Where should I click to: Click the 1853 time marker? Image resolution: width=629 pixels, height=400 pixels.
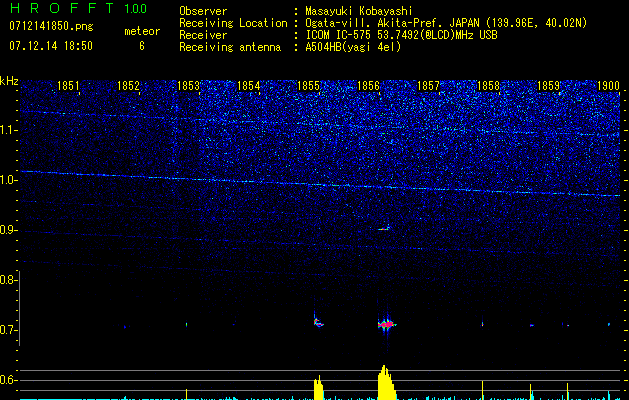point(188,85)
